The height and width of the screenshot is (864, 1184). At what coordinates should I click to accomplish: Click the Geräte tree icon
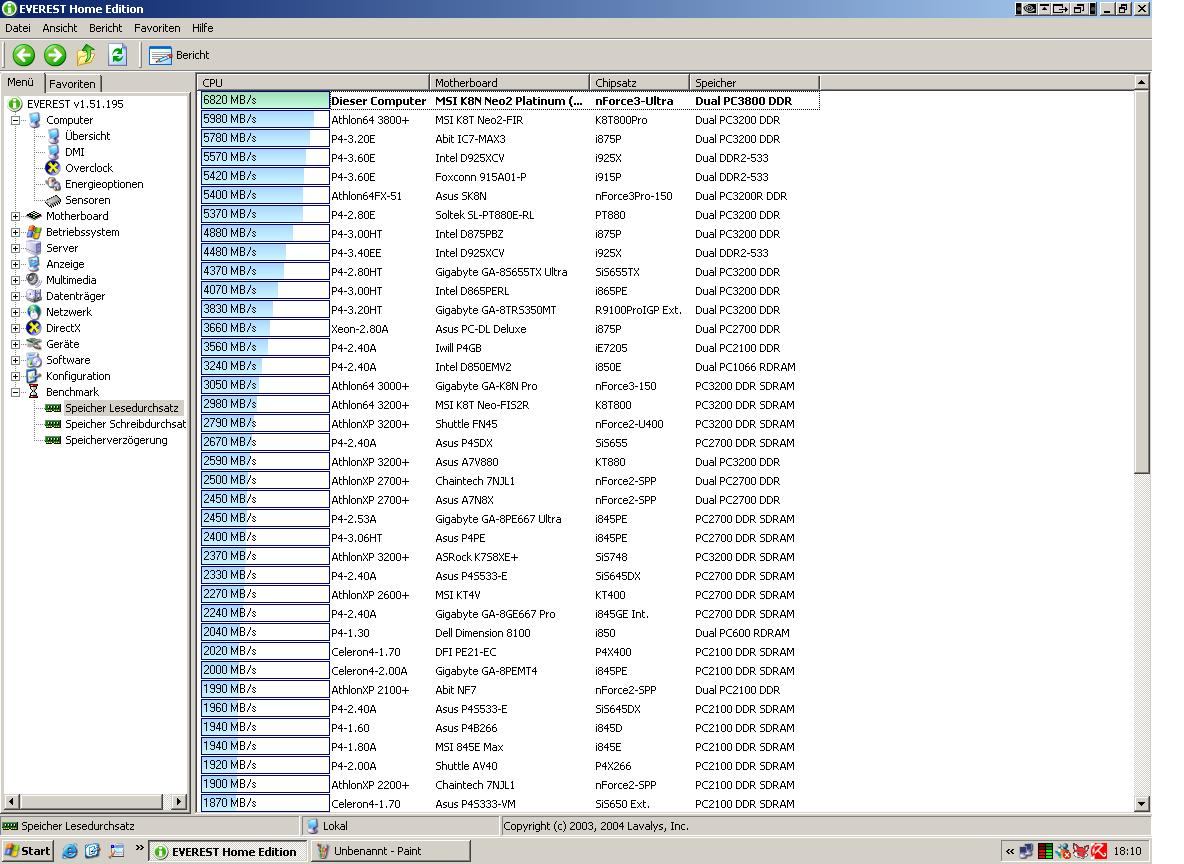pyautogui.click(x=34, y=344)
